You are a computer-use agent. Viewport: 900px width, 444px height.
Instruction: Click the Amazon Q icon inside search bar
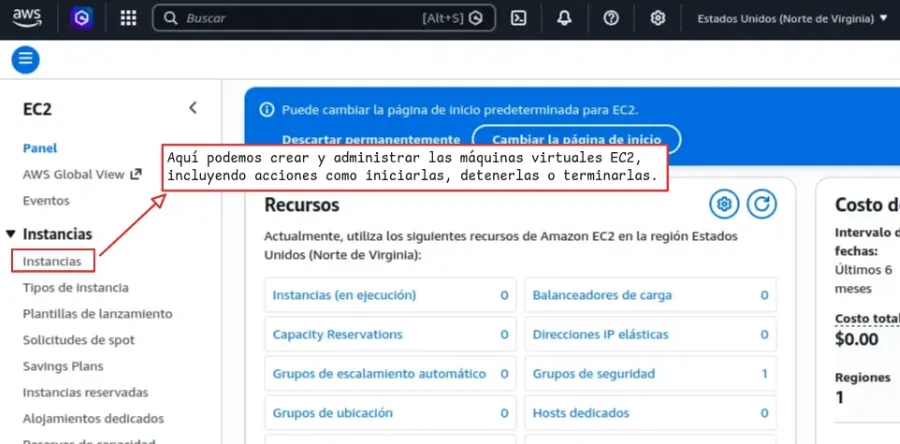[x=476, y=18]
